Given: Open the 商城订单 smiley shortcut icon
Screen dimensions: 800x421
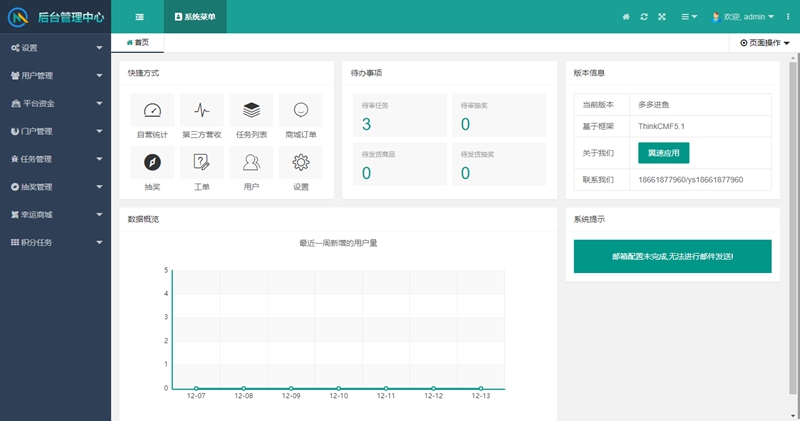Looking at the screenshot, I should point(300,110).
